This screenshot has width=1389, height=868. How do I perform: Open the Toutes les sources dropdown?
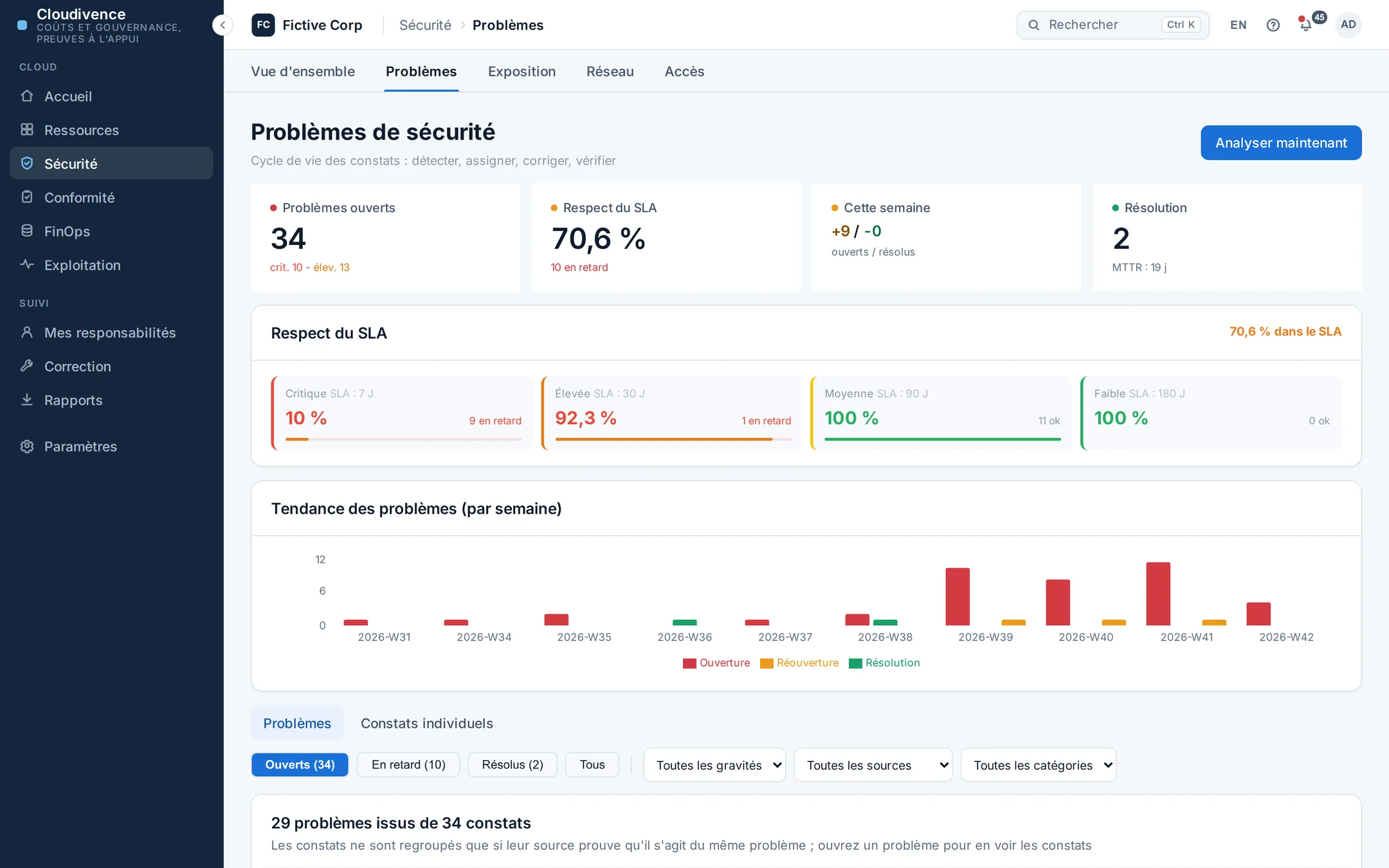(x=873, y=765)
